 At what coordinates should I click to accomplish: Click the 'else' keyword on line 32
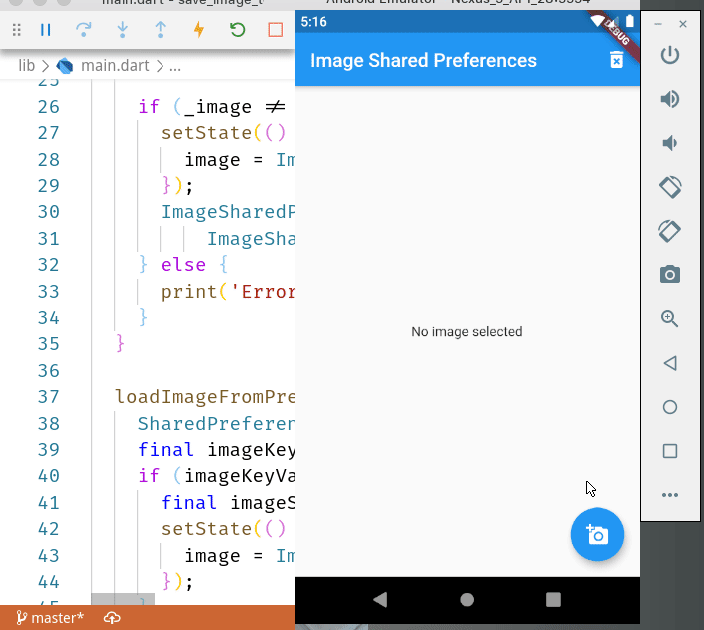tap(183, 265)
